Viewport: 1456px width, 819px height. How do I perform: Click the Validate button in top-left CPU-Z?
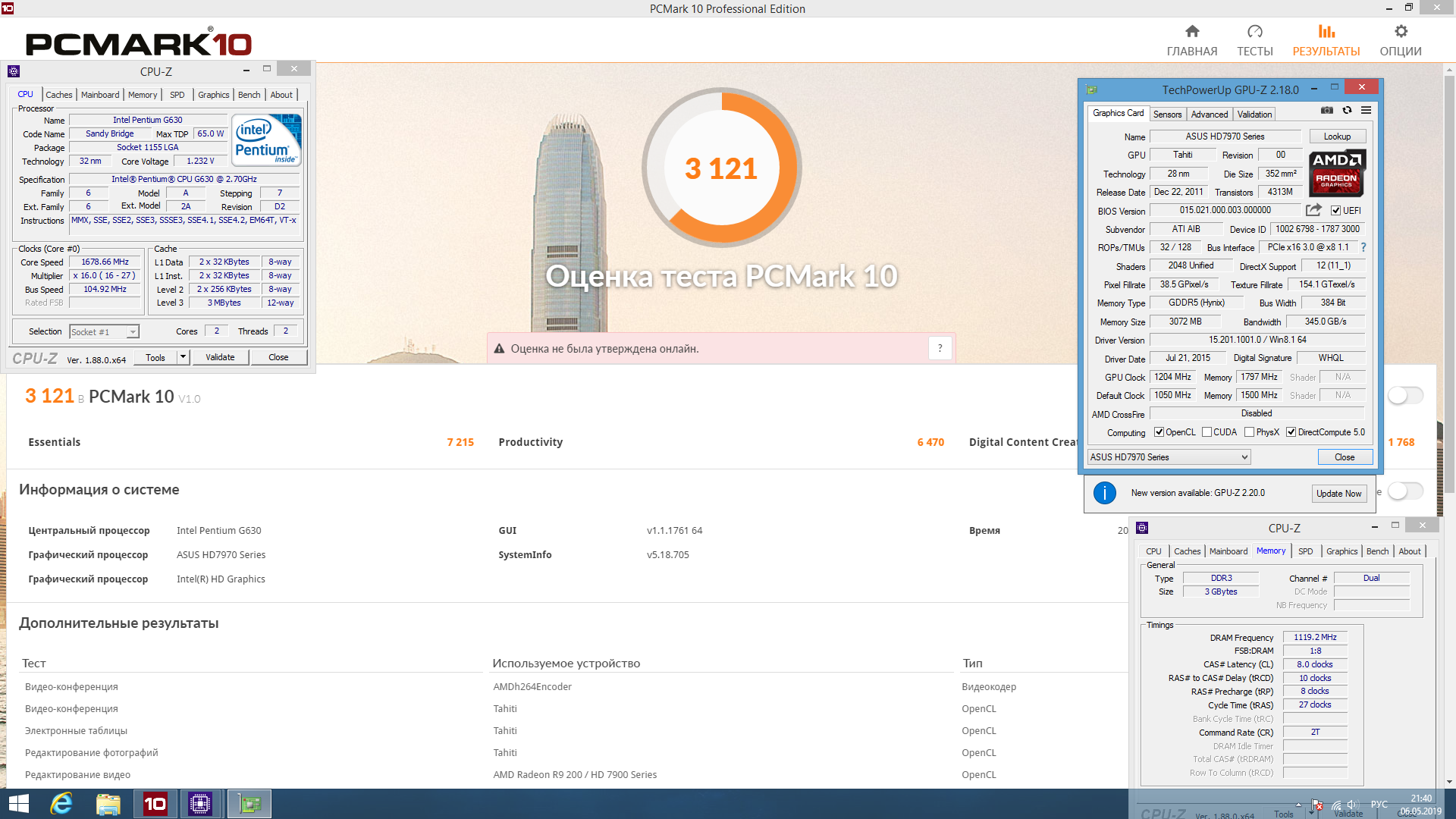220,357
